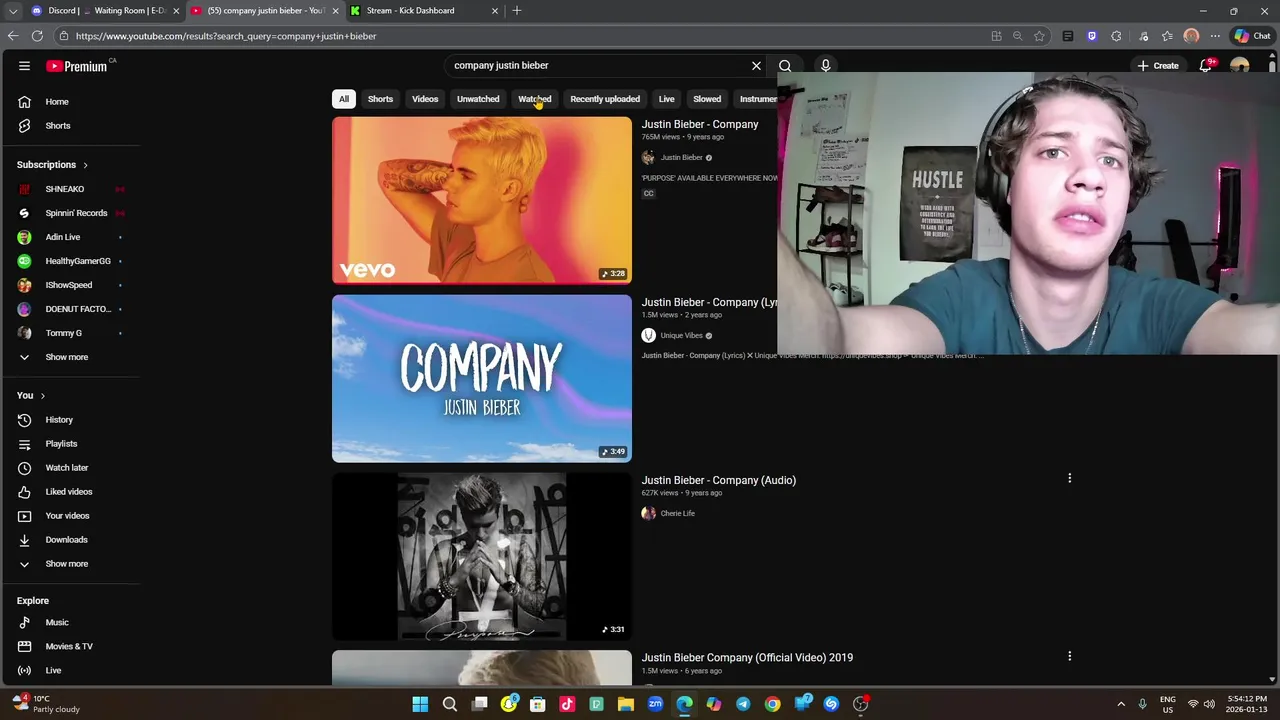Go back with browser back arrow

pyautogui.click(x=13, y=36)
